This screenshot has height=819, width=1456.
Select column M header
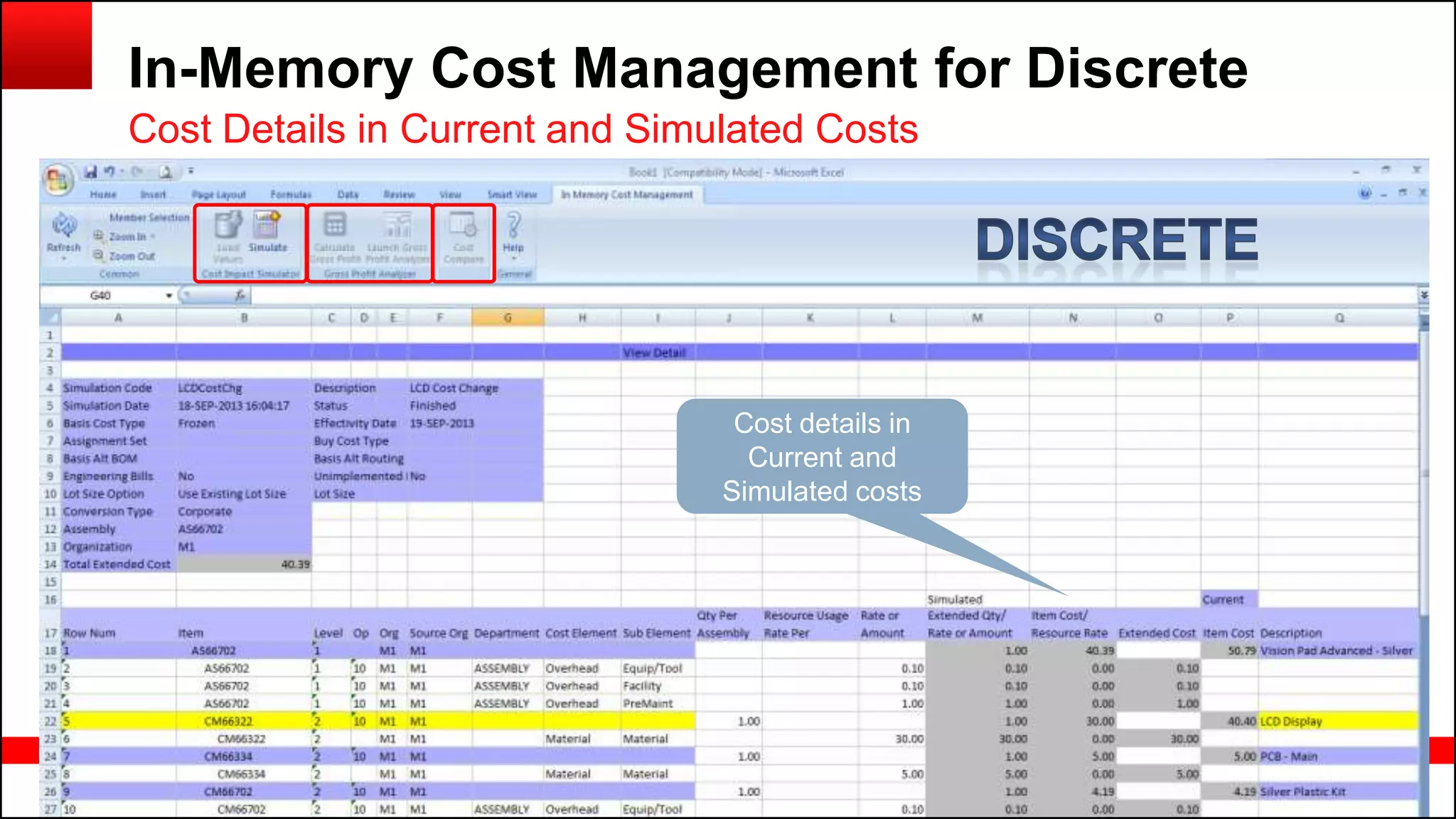[978, 318]
